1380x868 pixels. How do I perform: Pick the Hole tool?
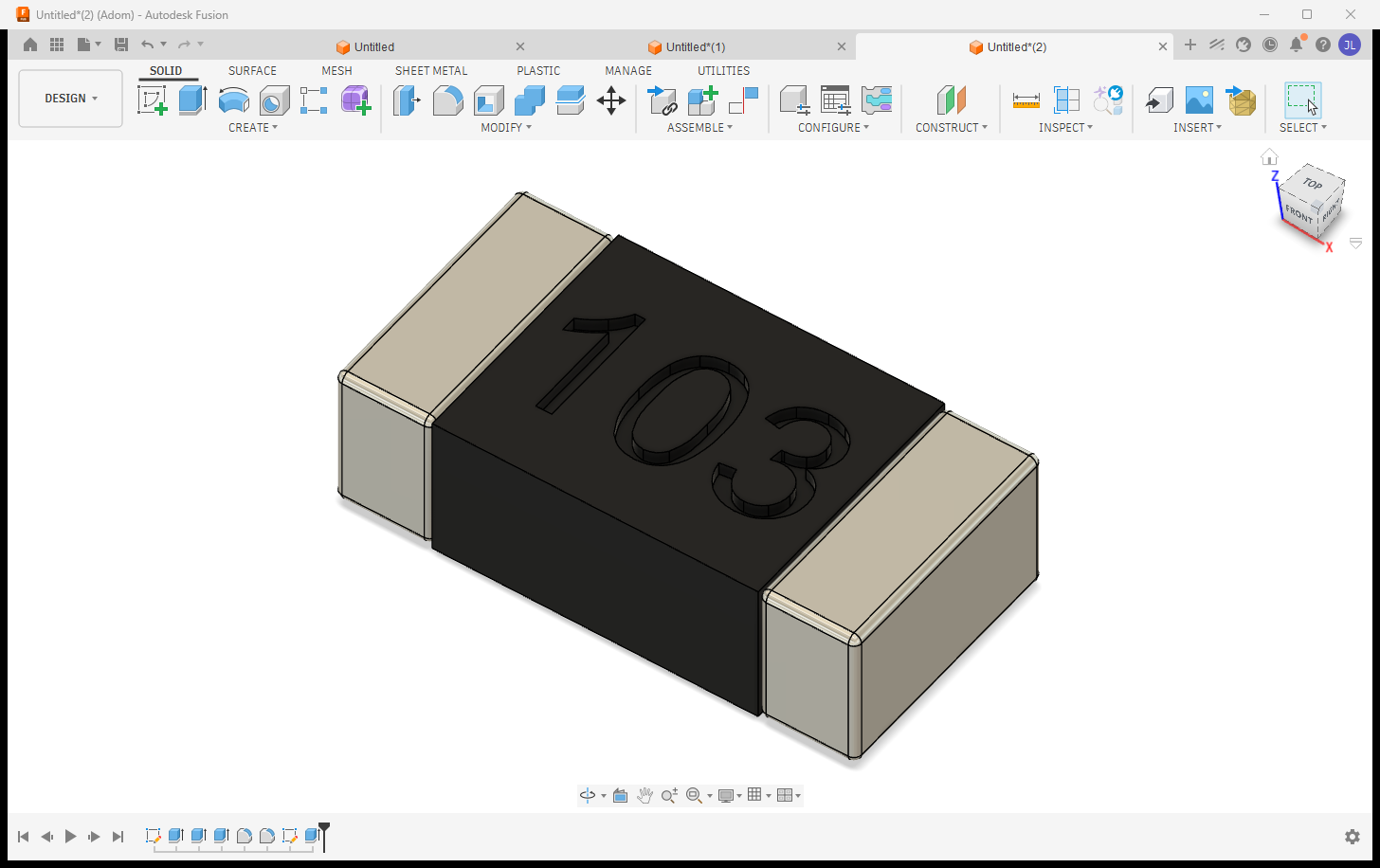point(275,99)
